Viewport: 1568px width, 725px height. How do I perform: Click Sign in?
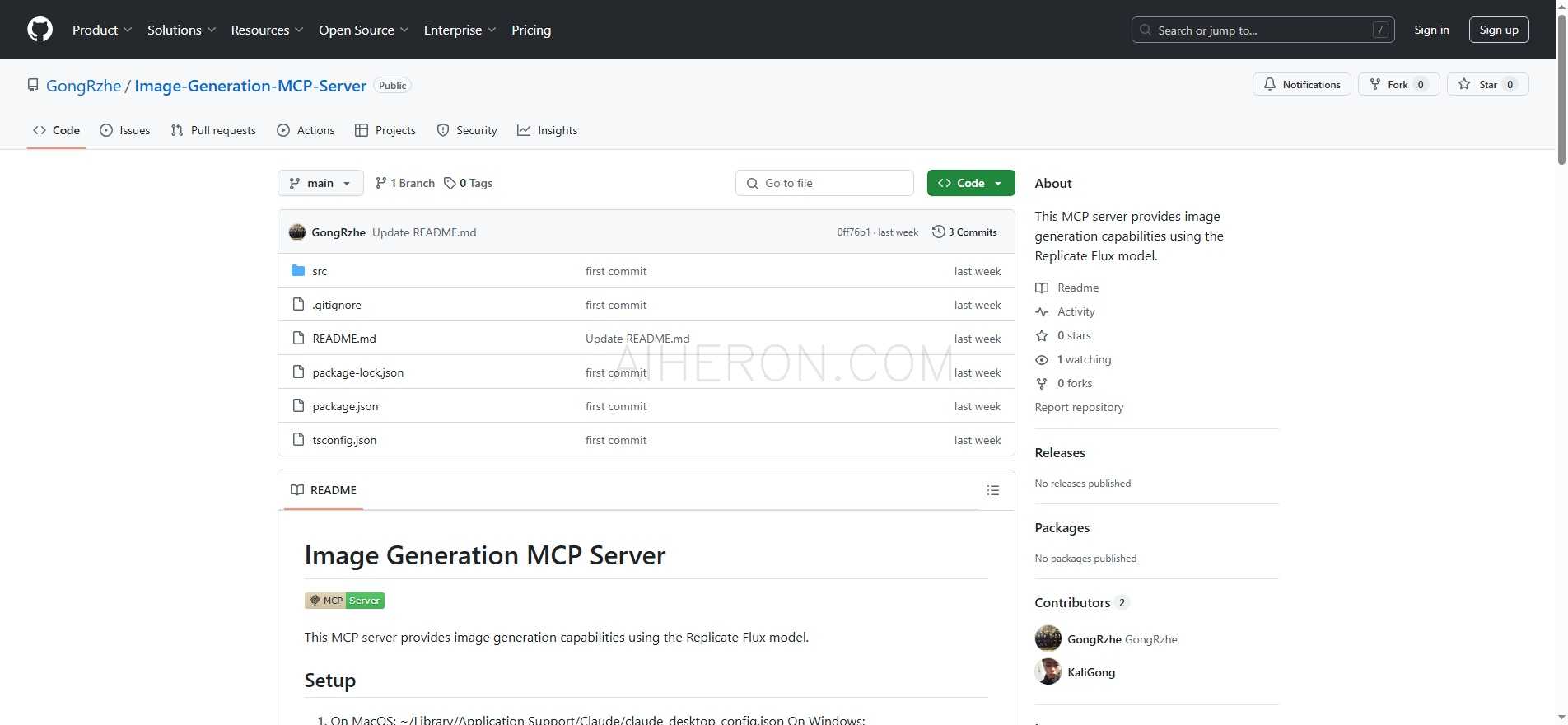1431,30
